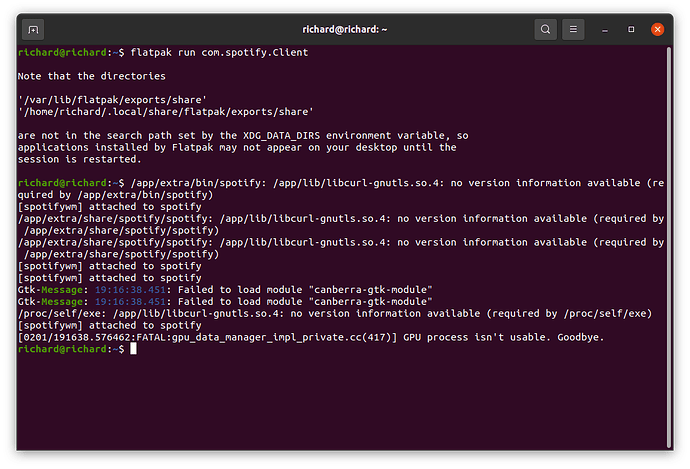690x469 pixels.
Task: Maximize the terminal window
Action: coord(631,29)
